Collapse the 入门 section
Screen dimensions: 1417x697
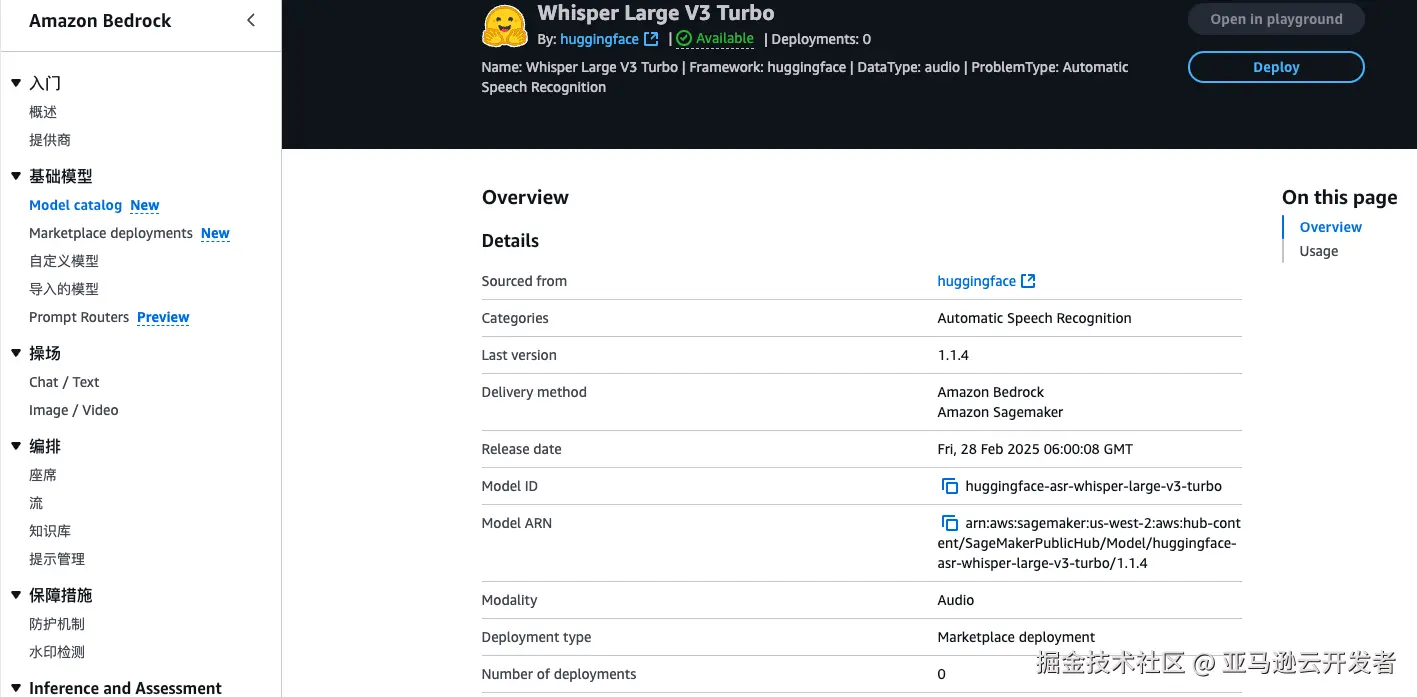[x=16, y=83]
